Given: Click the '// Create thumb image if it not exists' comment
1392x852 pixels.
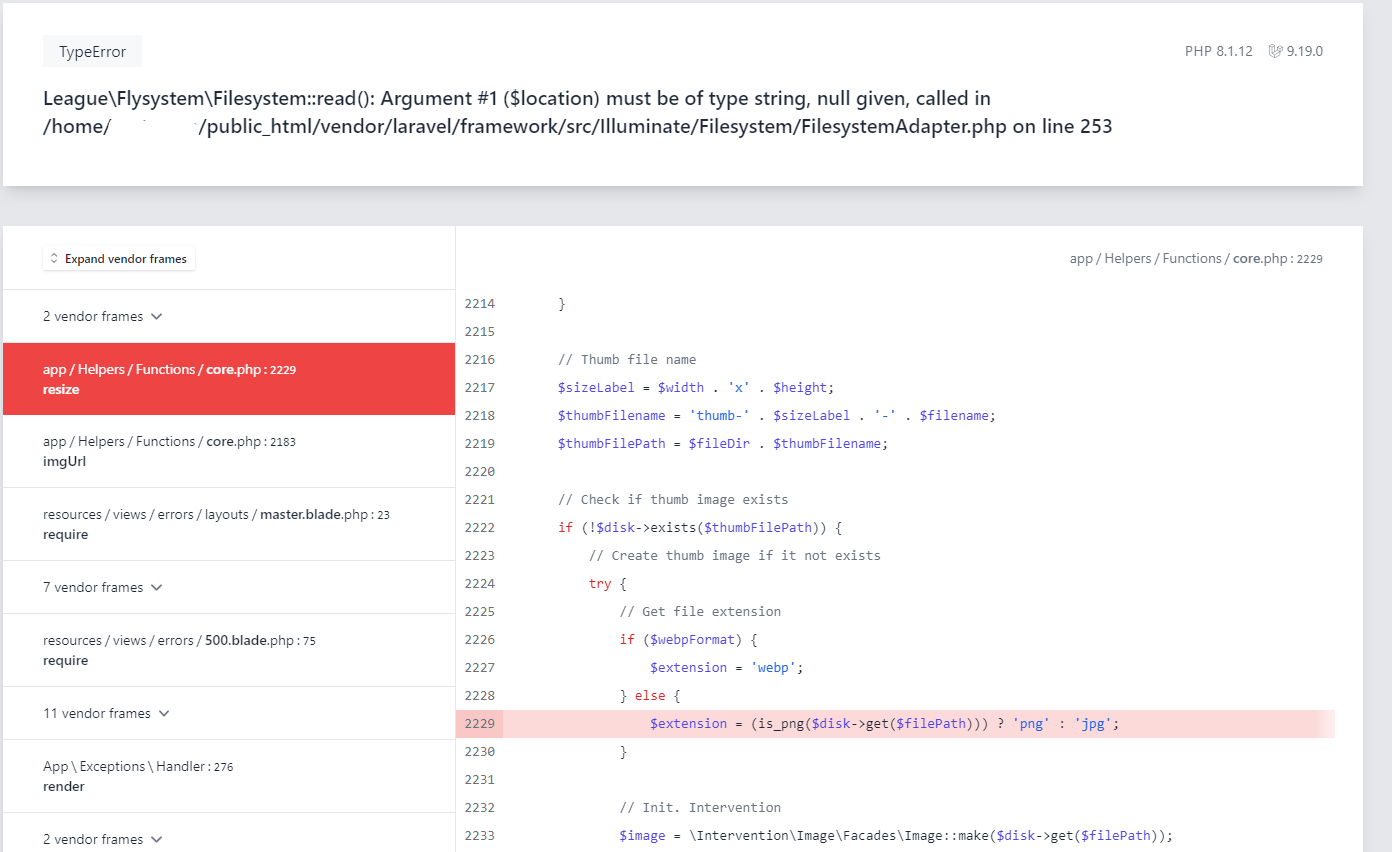Looking at the screenshot, I should coord(735,555).
